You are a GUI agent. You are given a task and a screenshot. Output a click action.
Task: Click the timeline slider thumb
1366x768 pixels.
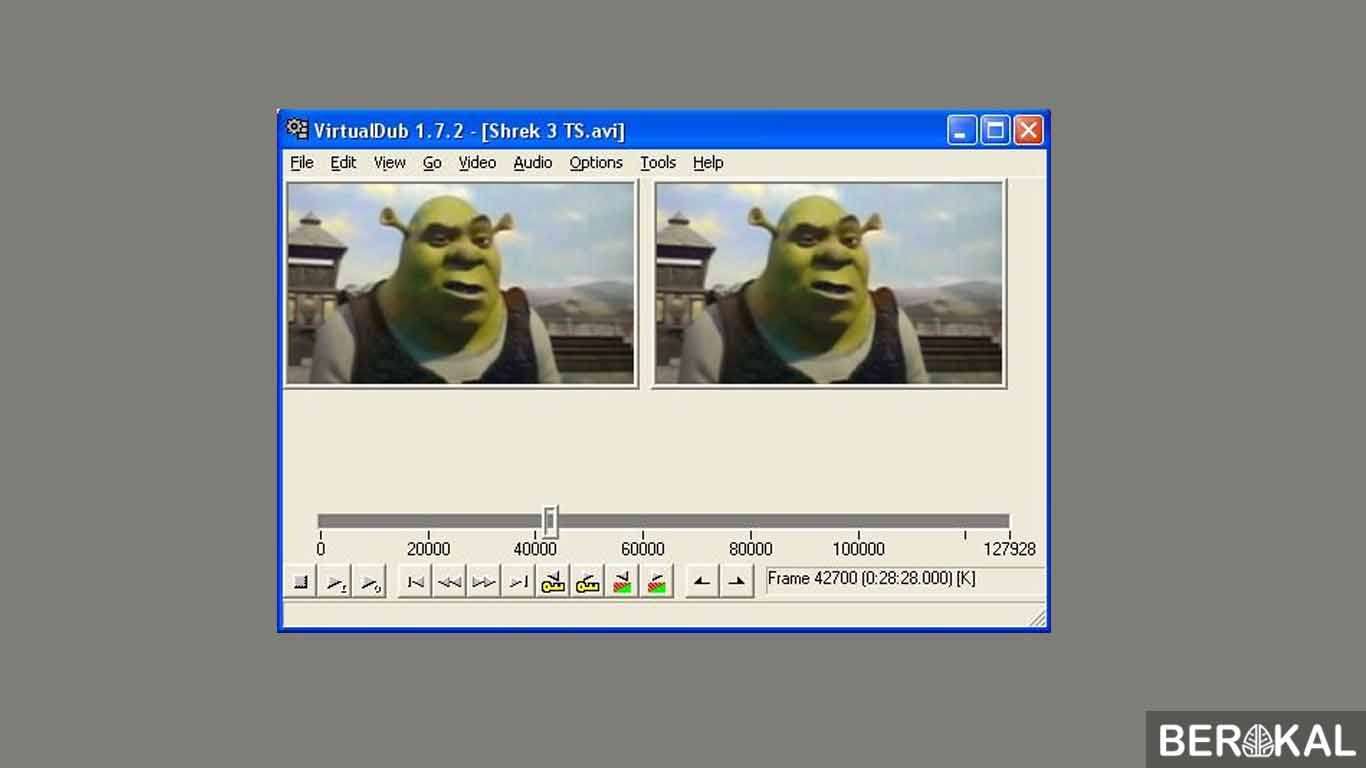pyautogui.click(x=550, y=521)
